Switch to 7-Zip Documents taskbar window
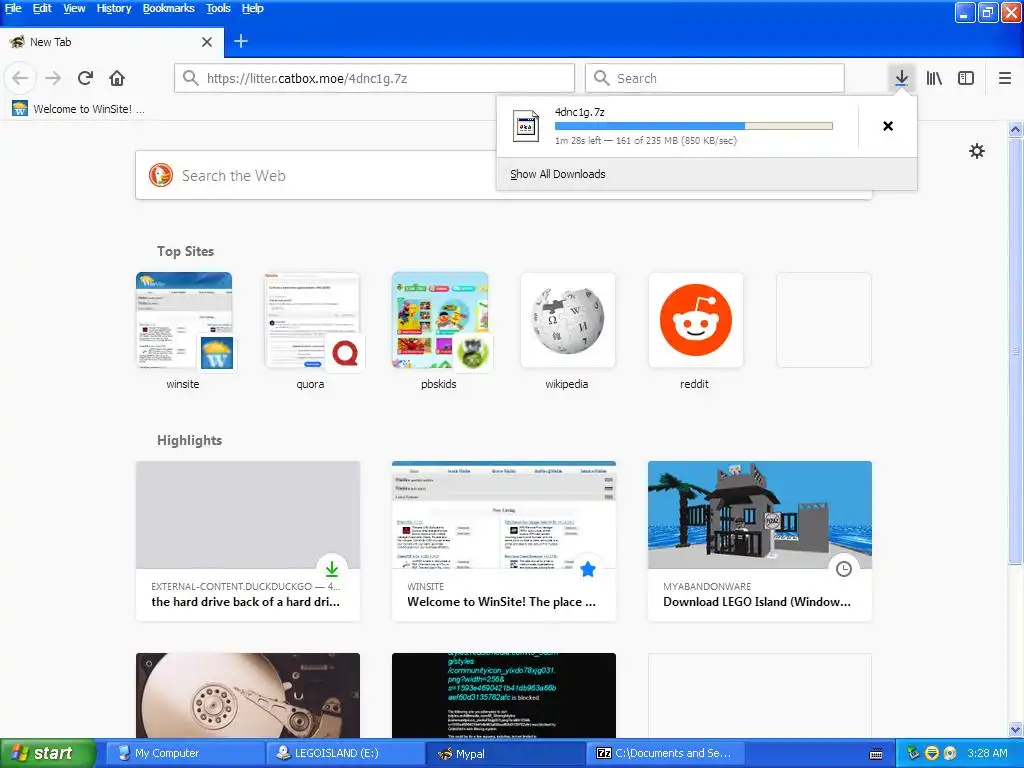This screenshot has height=768, width=1024. (666, 754)
